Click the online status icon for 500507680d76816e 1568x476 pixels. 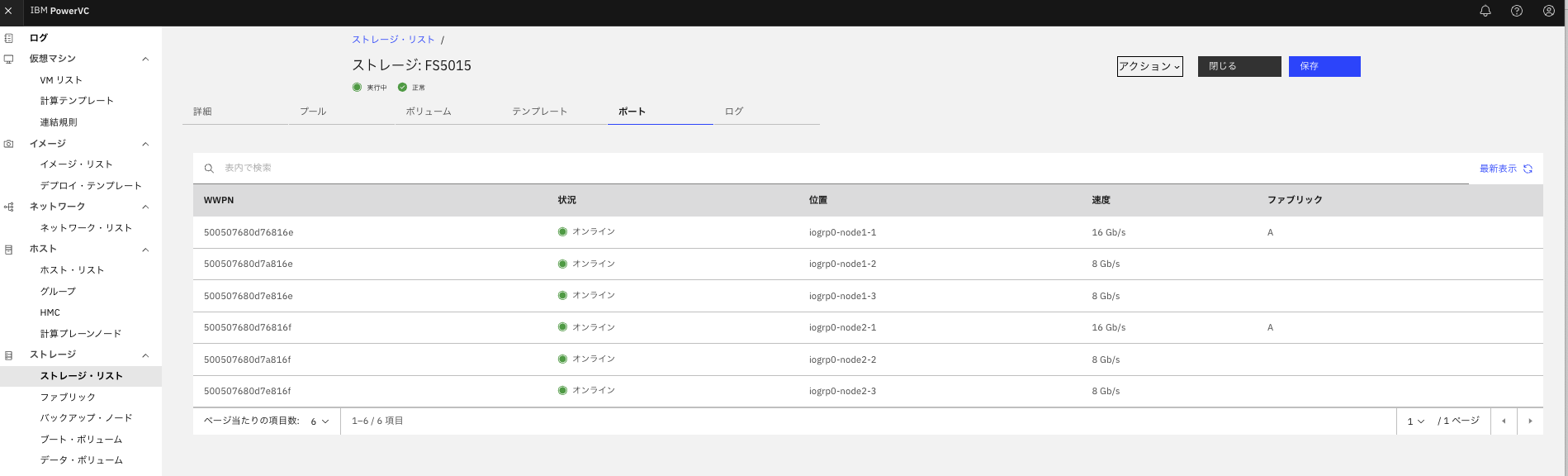coord(562,232)
